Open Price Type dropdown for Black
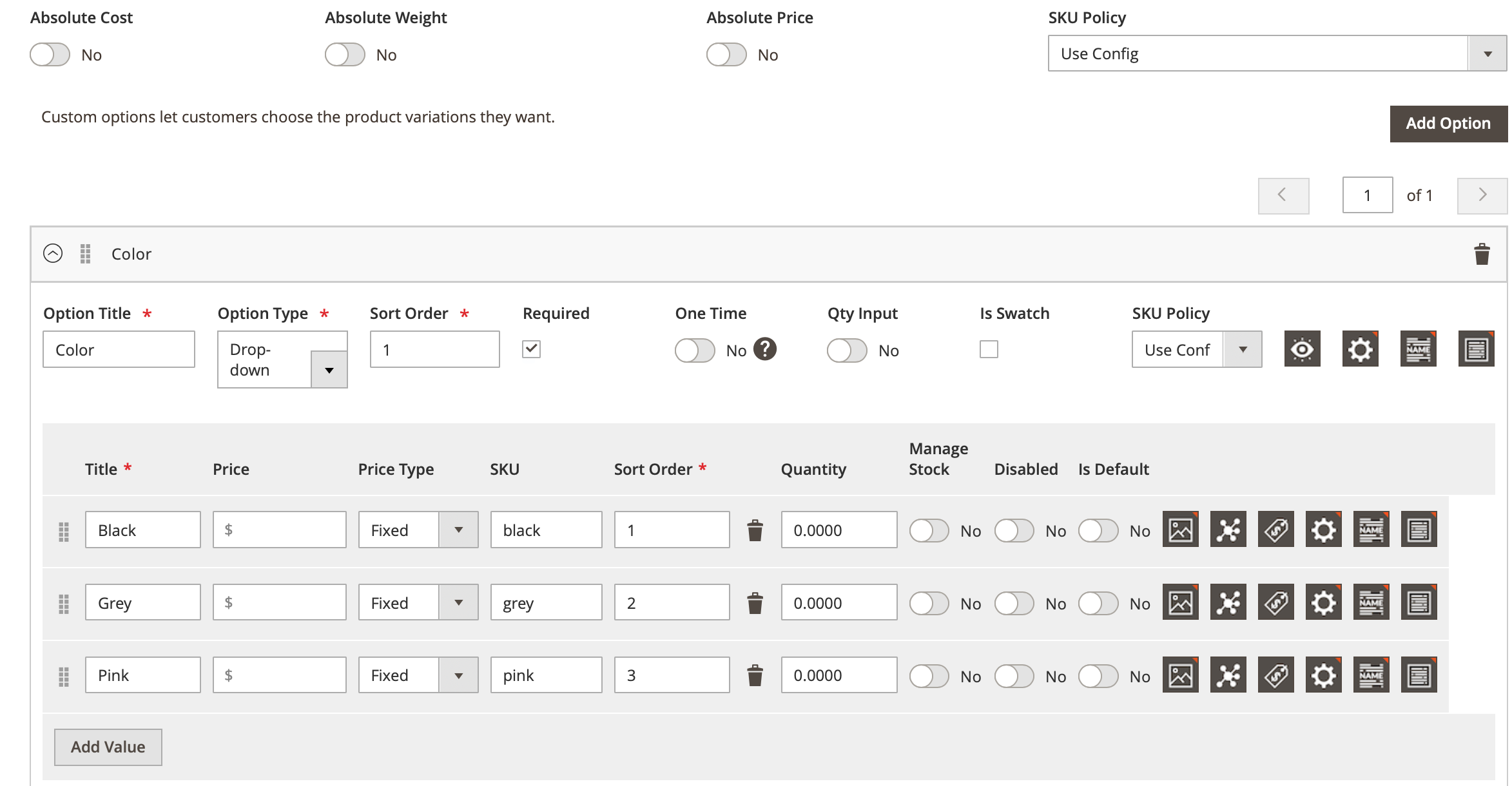This screenshot has height=786, width=1512. click(x=418, y=530)
